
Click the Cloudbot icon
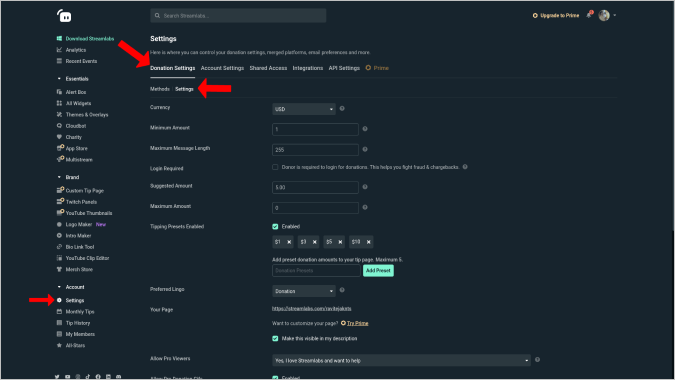coord(59,126)
